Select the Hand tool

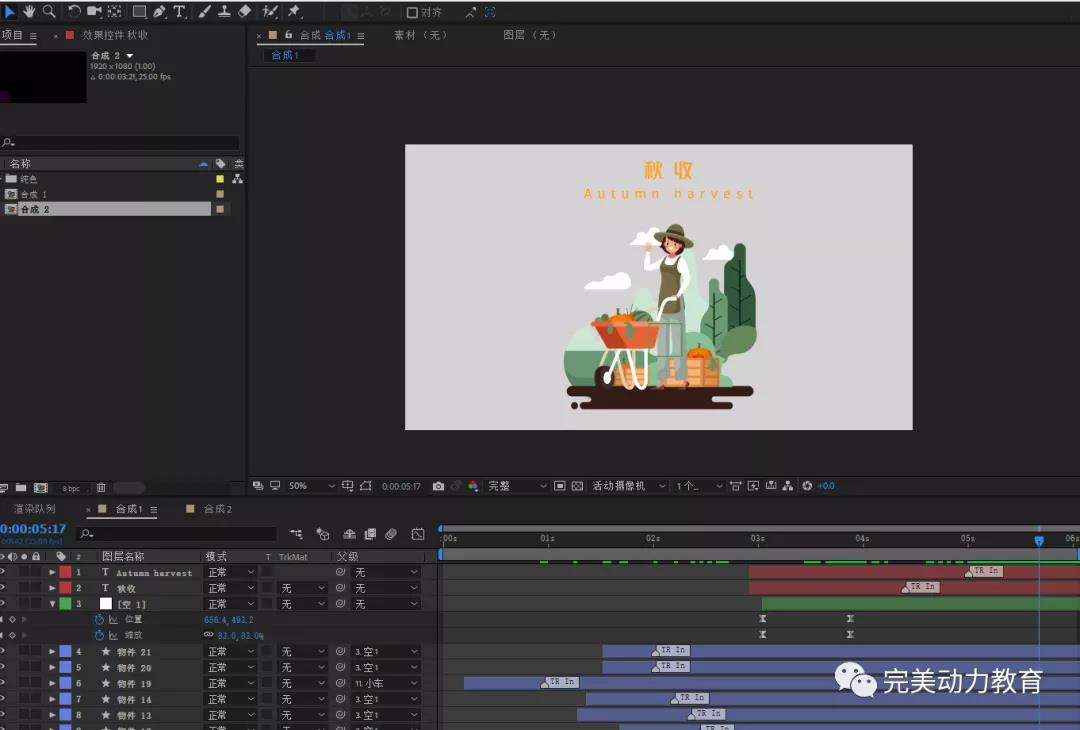(x=29, y=11)
